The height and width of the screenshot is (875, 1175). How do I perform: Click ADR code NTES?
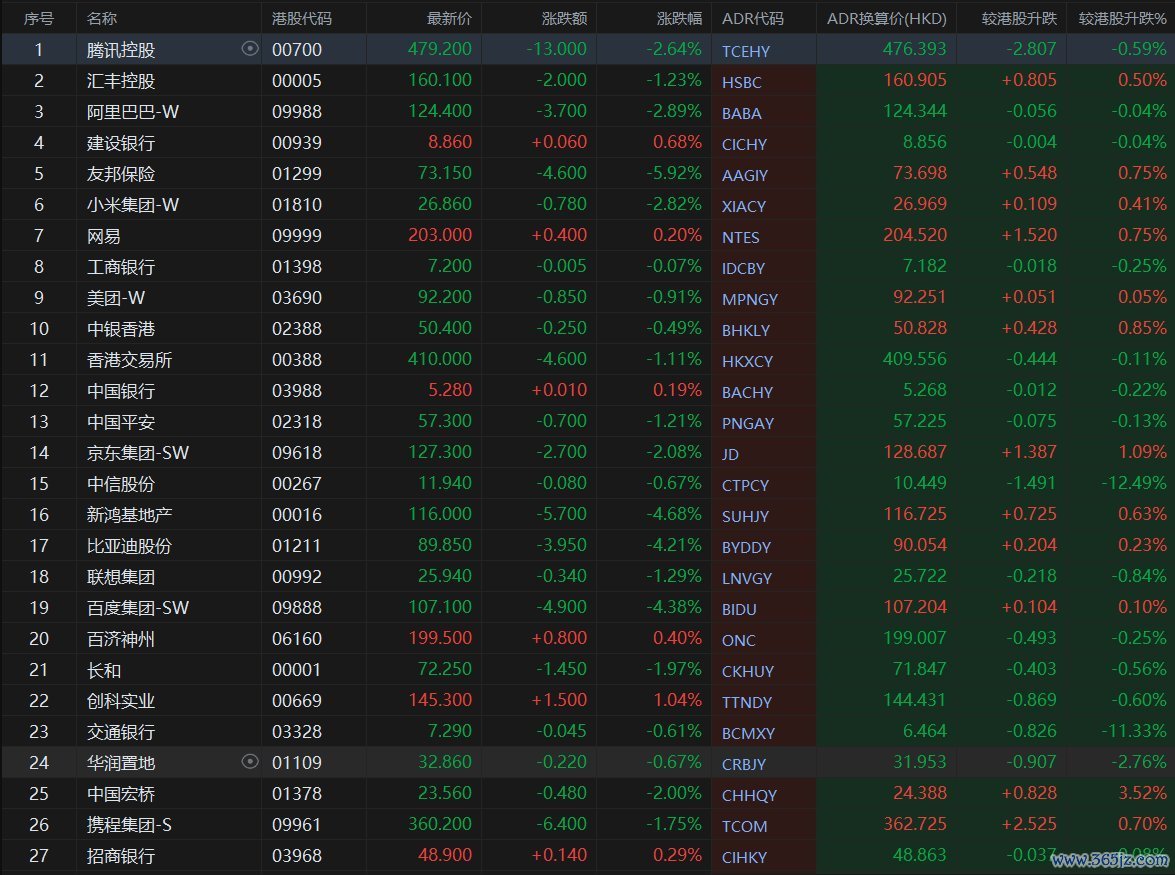click(740, 237)
